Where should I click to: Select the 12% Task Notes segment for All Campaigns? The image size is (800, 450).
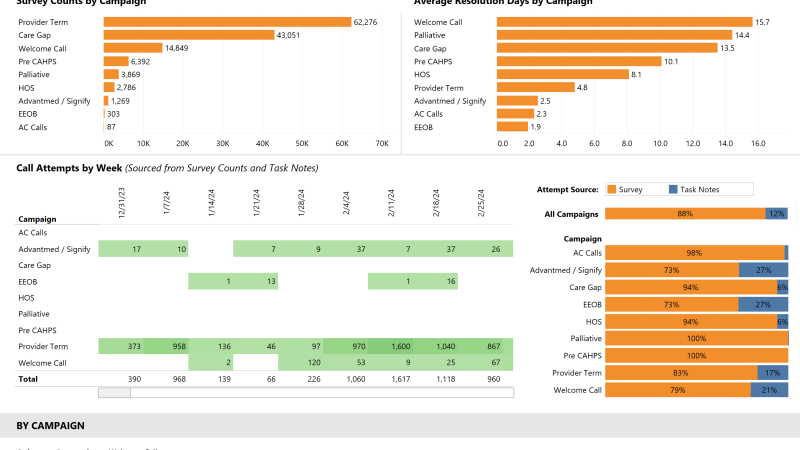pyautogui.click(x=776, y=214)
